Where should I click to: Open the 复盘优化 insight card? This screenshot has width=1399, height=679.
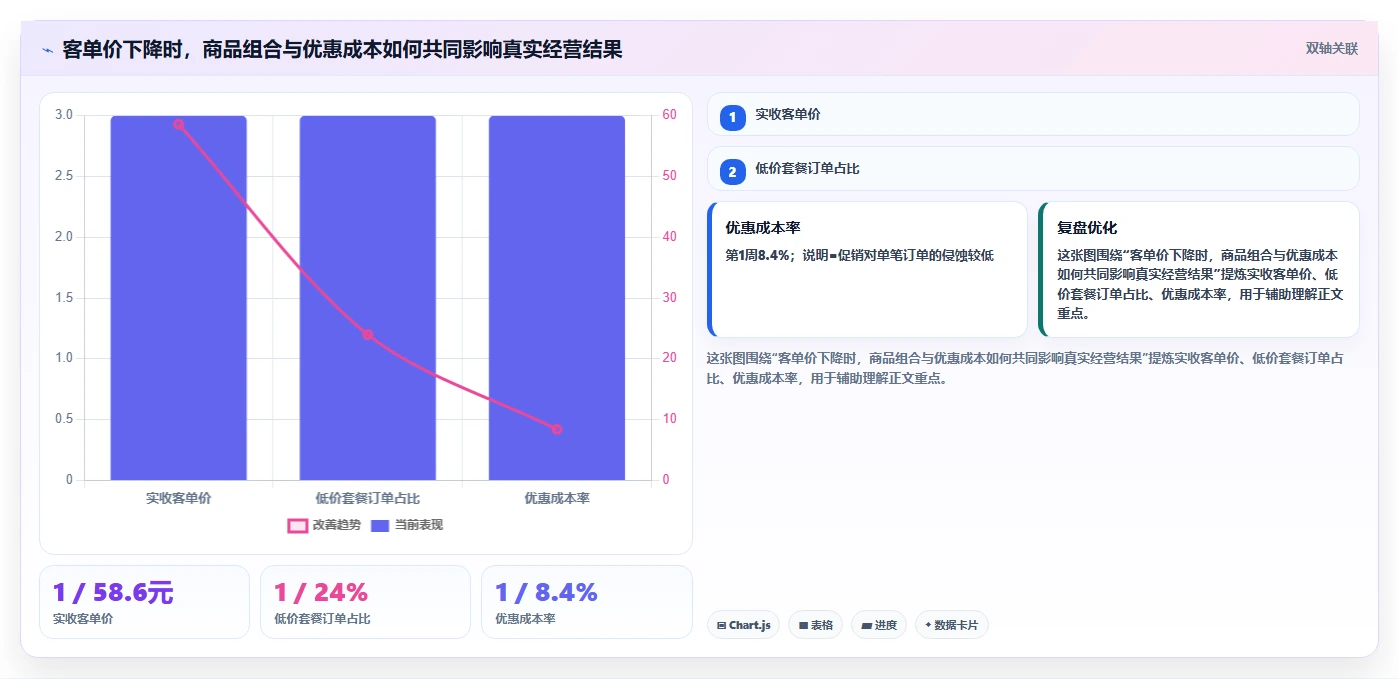tap(1198, 270)
